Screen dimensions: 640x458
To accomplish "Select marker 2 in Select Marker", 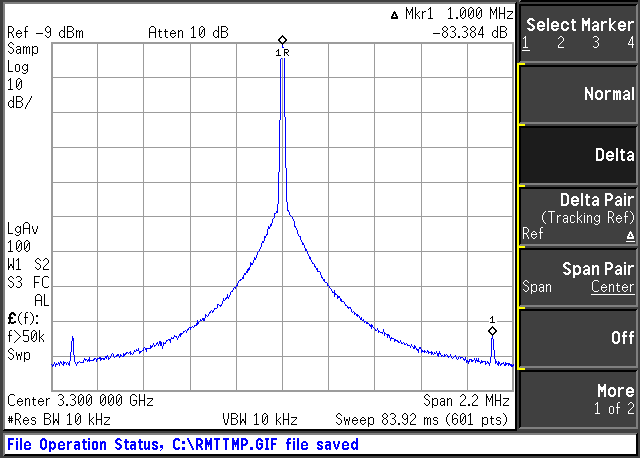I will pos(561,42).
